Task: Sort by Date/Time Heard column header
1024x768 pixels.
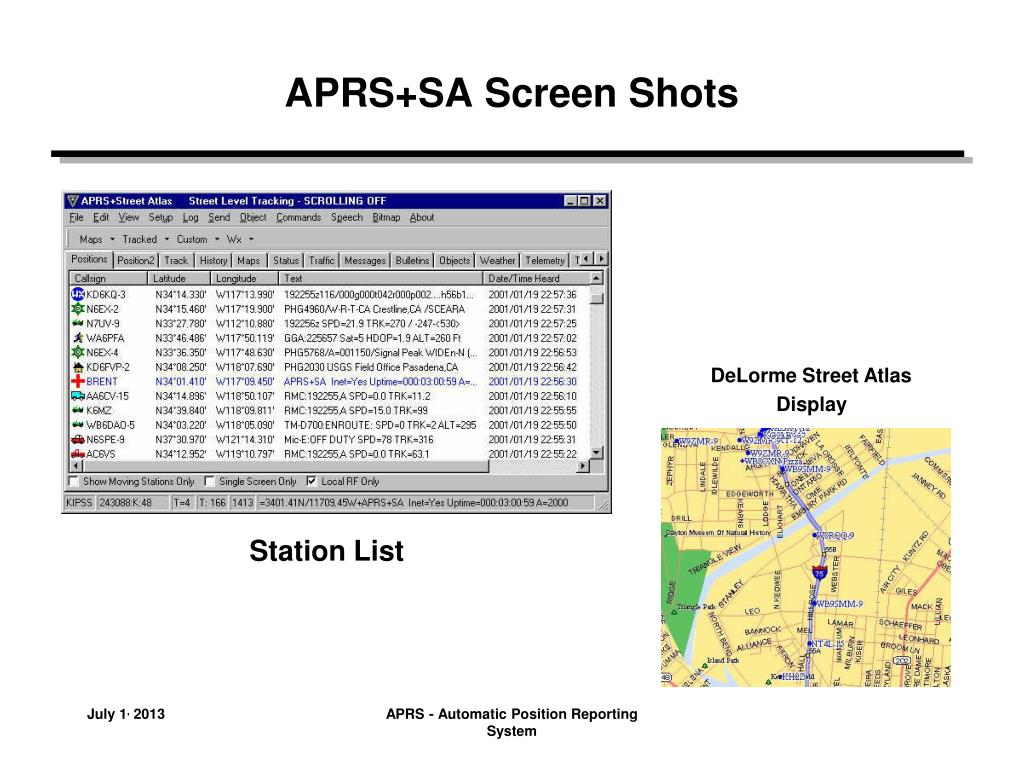Action: pyautogui.click(x=536, y=278)
